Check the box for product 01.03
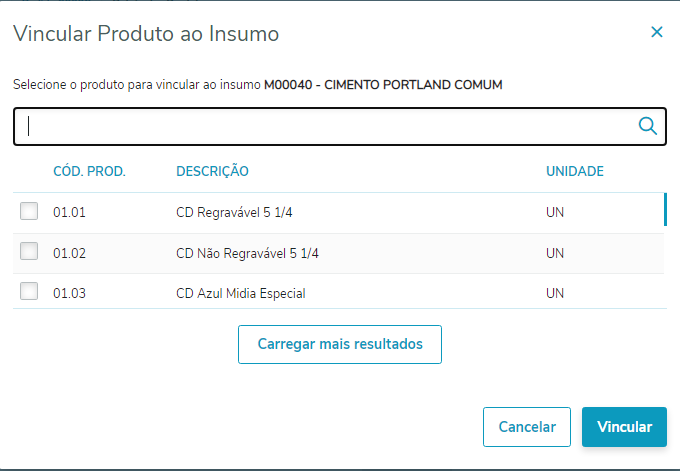The width and height of the screenshot is (680, 471). [x=29, y=292]
